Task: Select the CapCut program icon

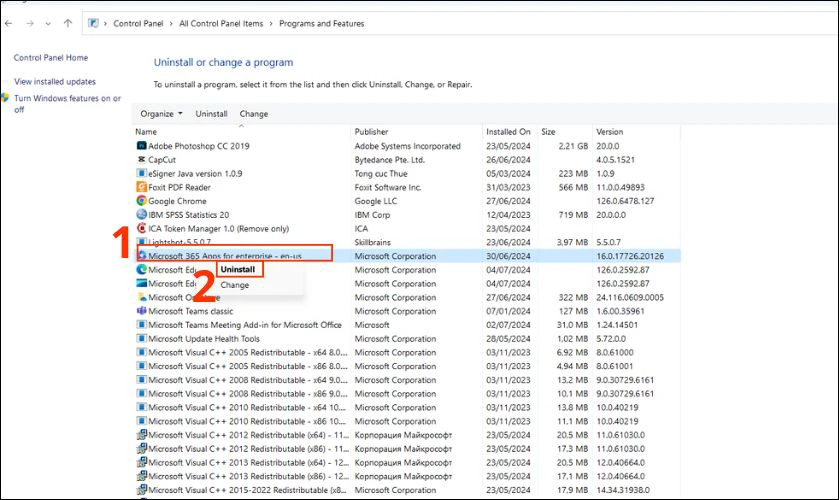Action: point(141,160)
